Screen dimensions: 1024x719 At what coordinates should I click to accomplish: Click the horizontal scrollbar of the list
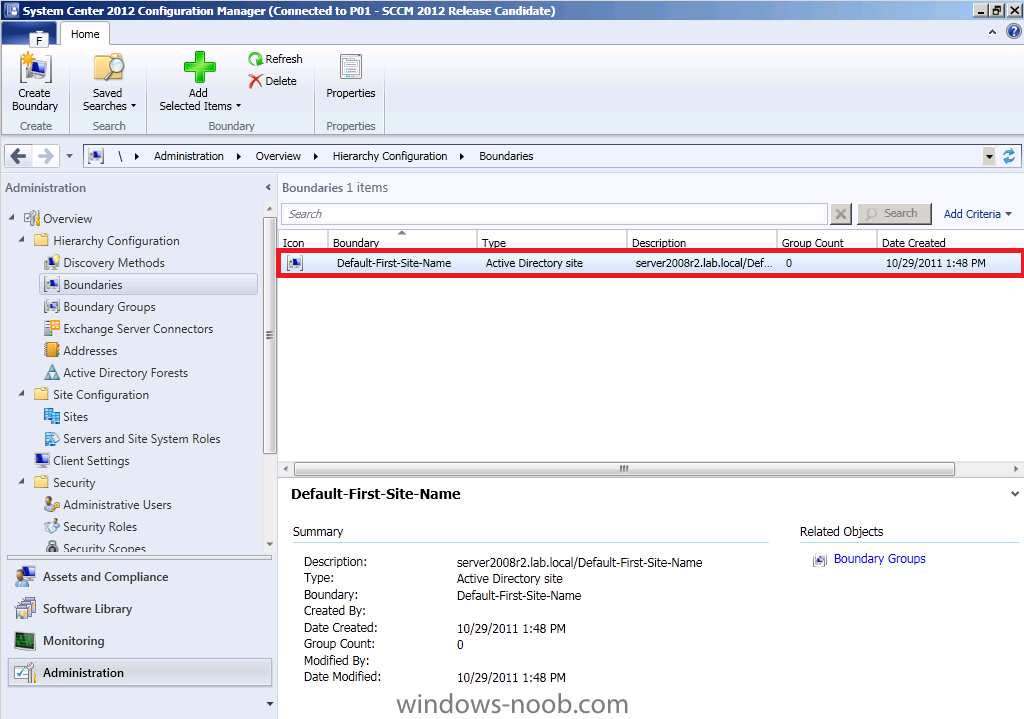tap(624, 469)
